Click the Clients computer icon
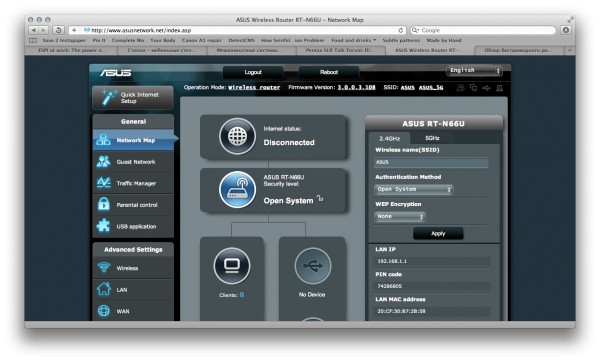The width and height of the screenshot is (600, 362). [x=232, y=266]
